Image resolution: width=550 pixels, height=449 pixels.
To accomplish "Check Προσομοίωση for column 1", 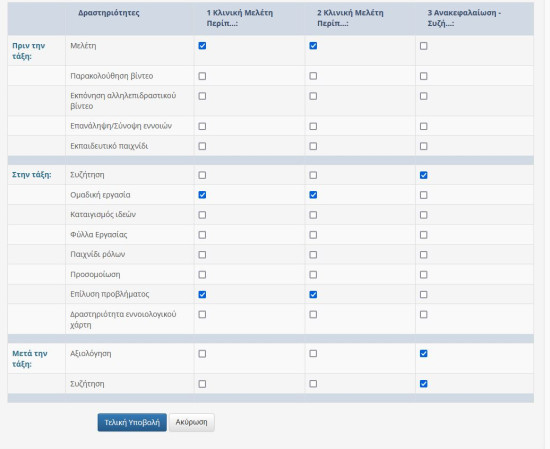I will click(202, 274).
